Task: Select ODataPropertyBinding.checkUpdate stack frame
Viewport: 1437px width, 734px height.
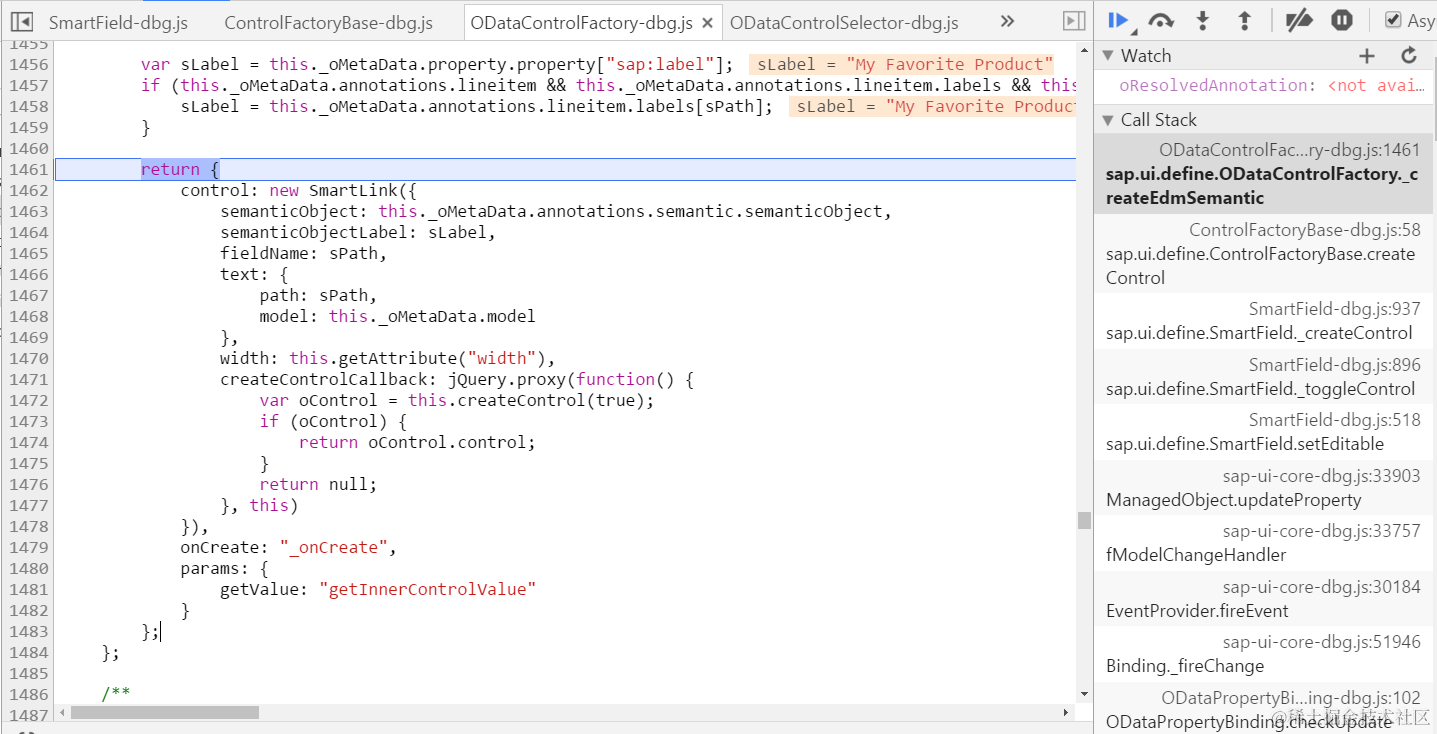Action: point(1265,710)
